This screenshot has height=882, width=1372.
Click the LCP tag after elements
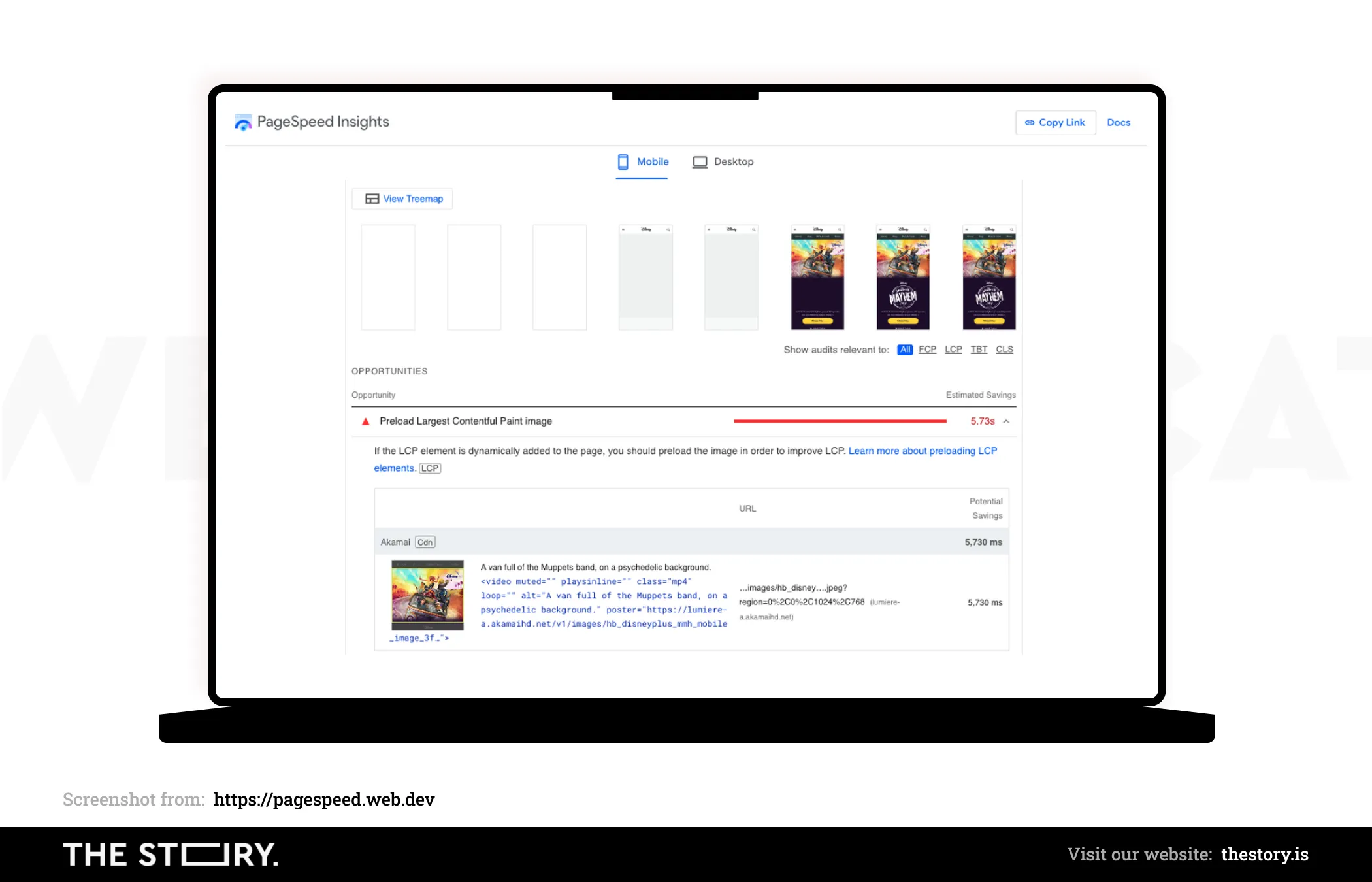click(x=430, y=468)
